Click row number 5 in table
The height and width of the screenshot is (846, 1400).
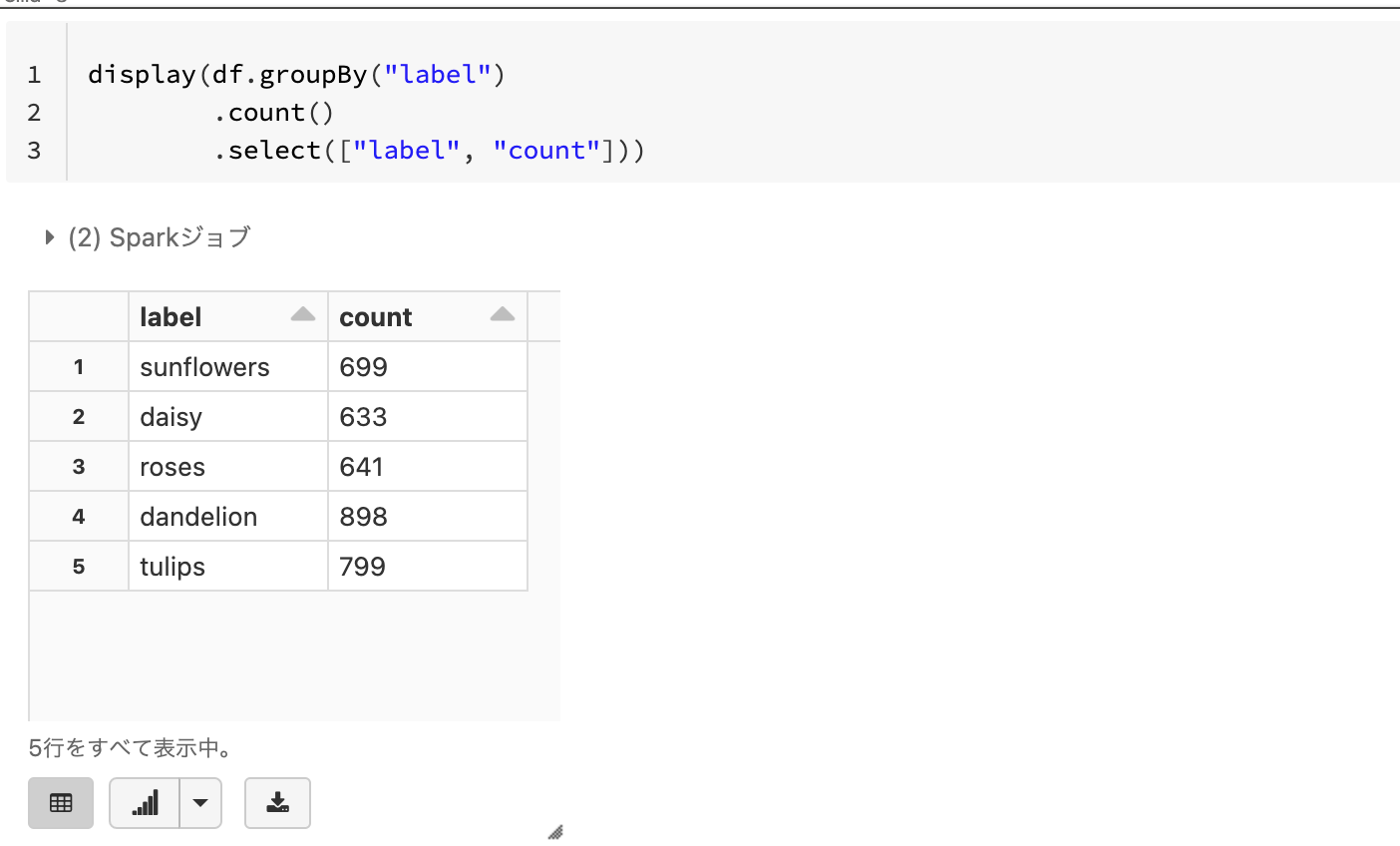point(79,567)
